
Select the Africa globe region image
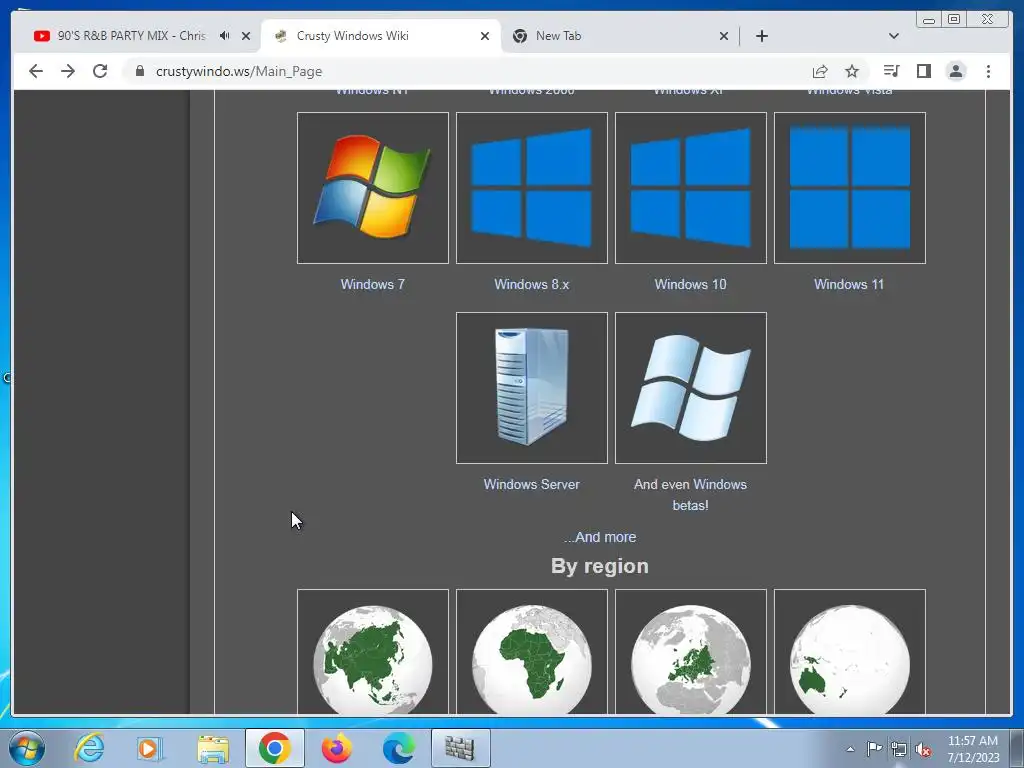click(x=532, y=652)
